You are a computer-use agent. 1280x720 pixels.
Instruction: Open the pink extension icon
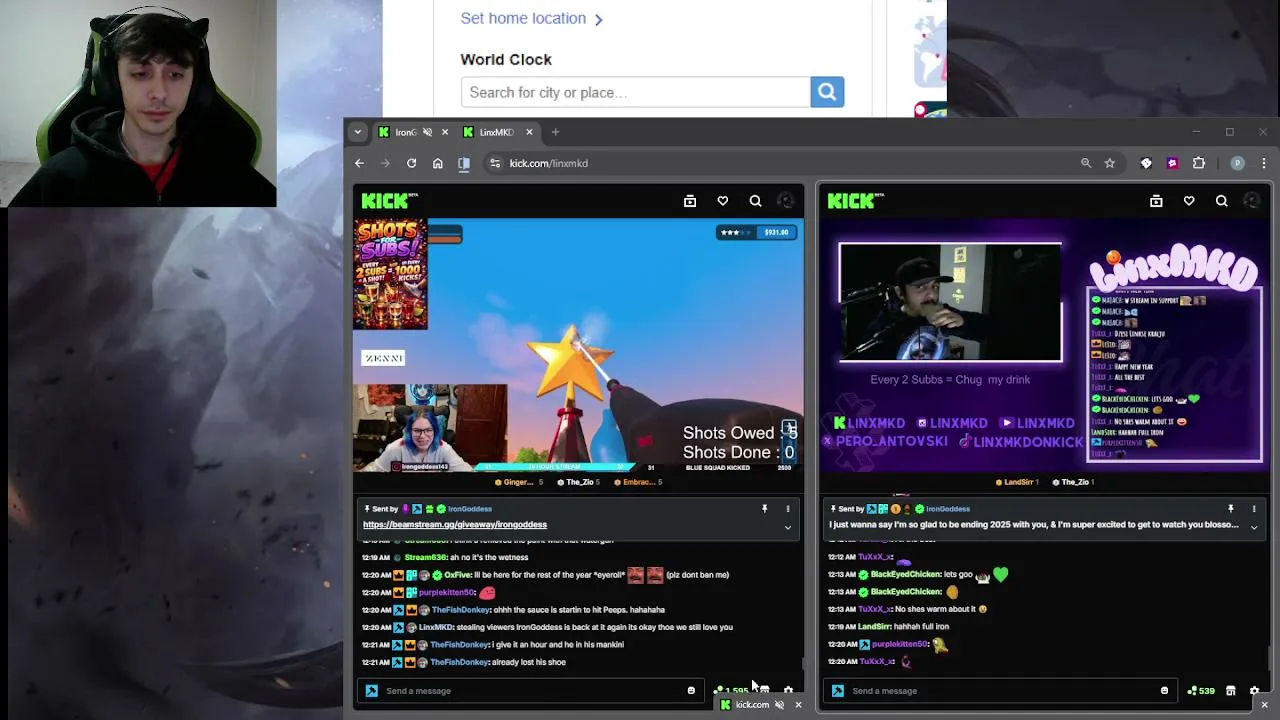pyautogui.click(x=1172, y=163)
